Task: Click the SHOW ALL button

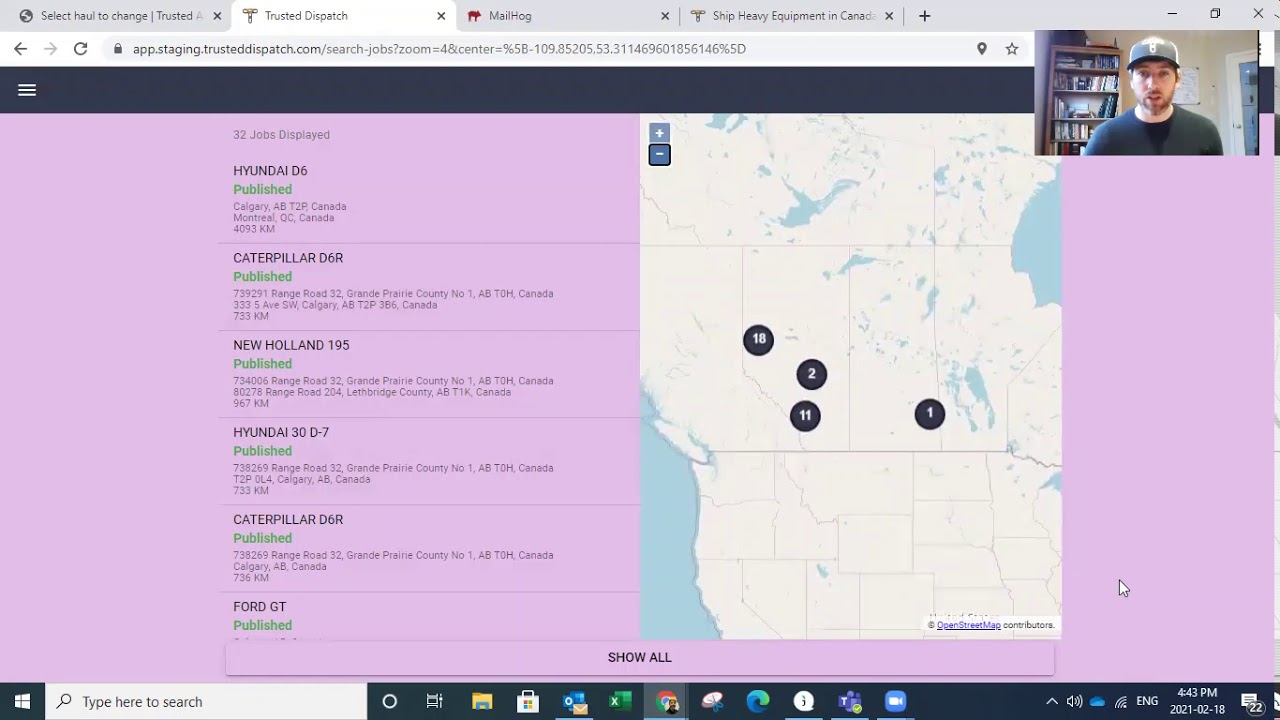Action: [640, 658]
